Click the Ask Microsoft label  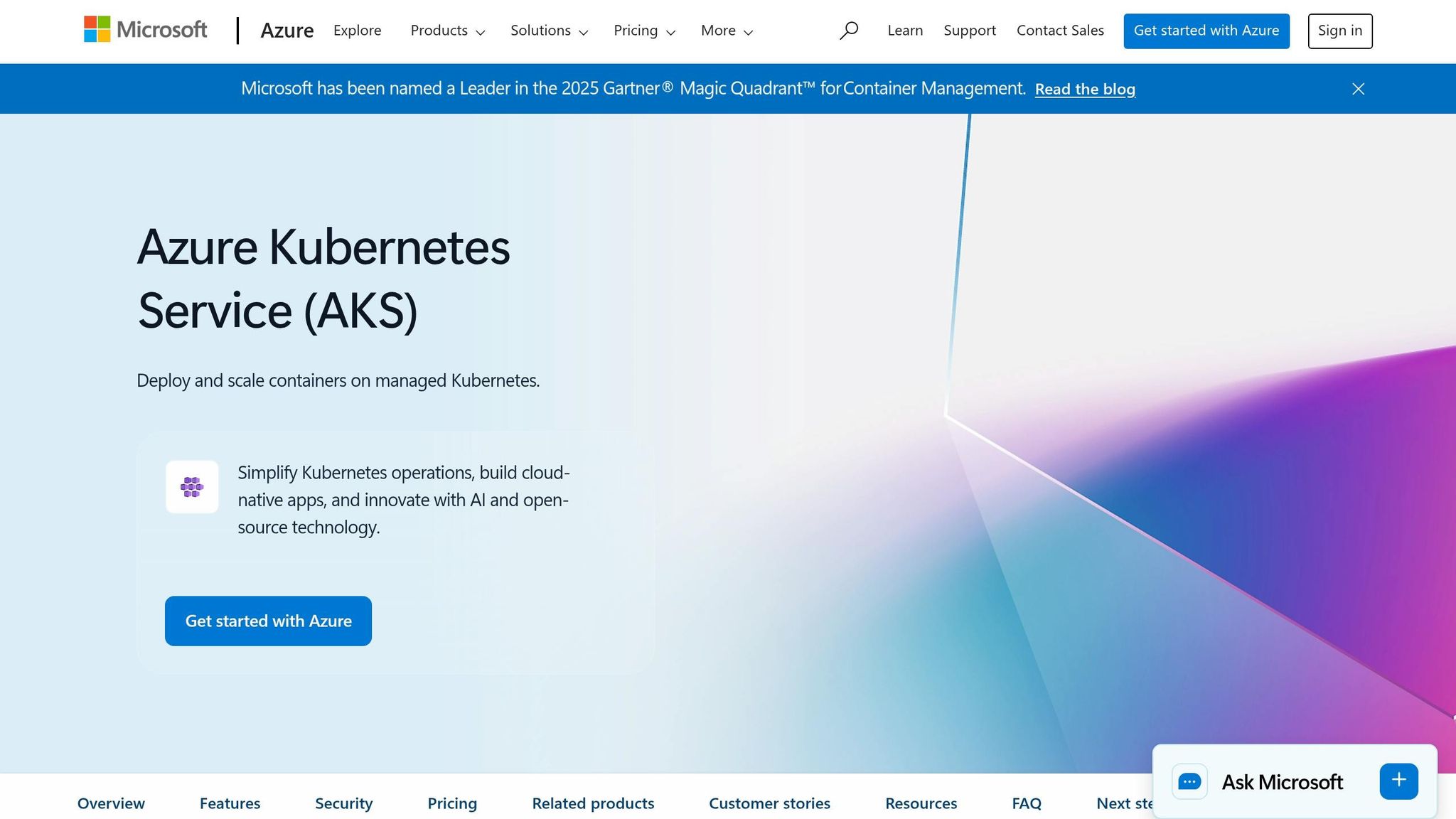(1282, 782)
